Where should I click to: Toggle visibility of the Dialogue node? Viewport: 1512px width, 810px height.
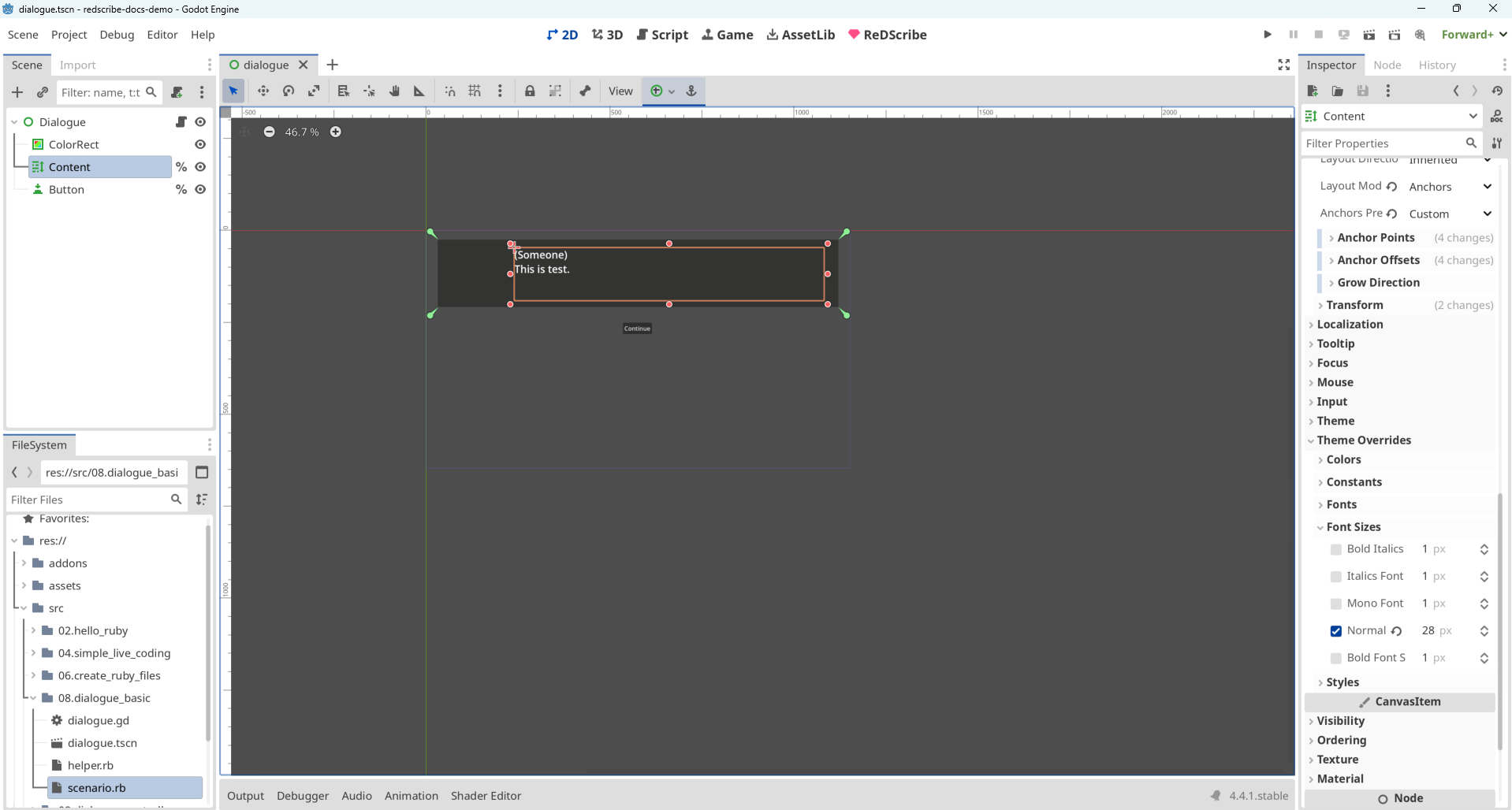point(200,122)
